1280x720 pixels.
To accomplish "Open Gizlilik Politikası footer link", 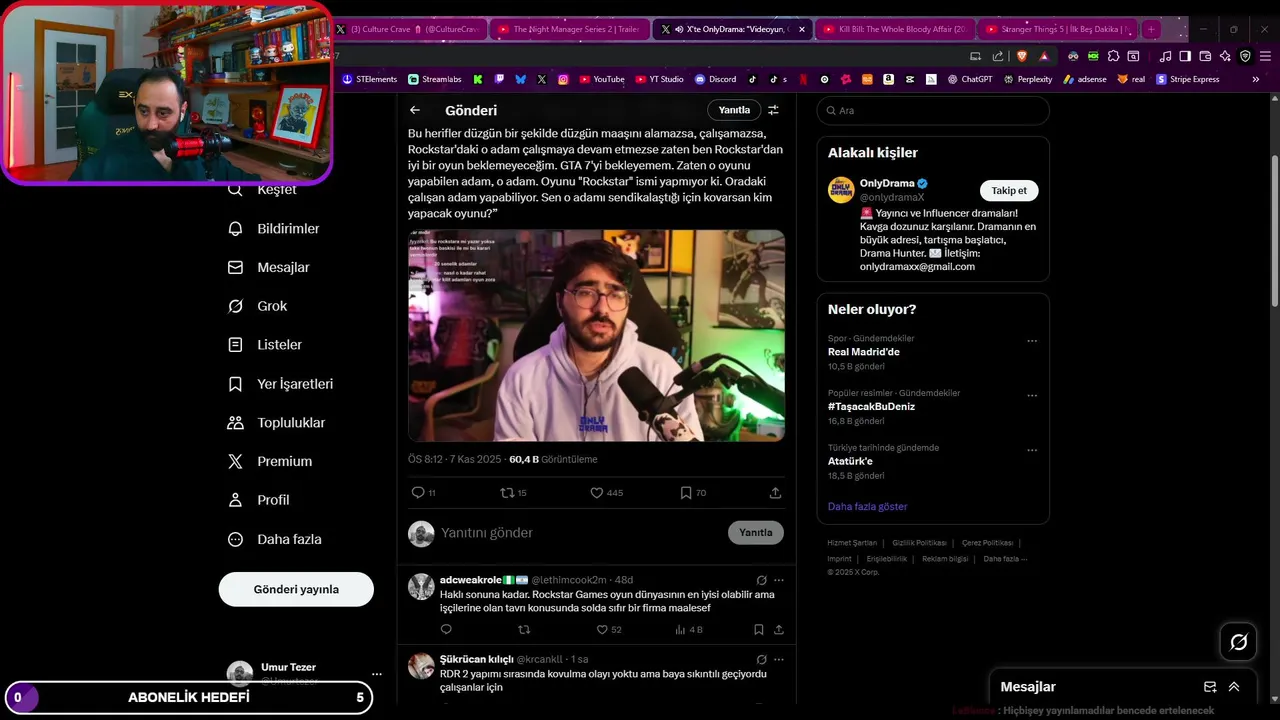I will click(919, 543).
